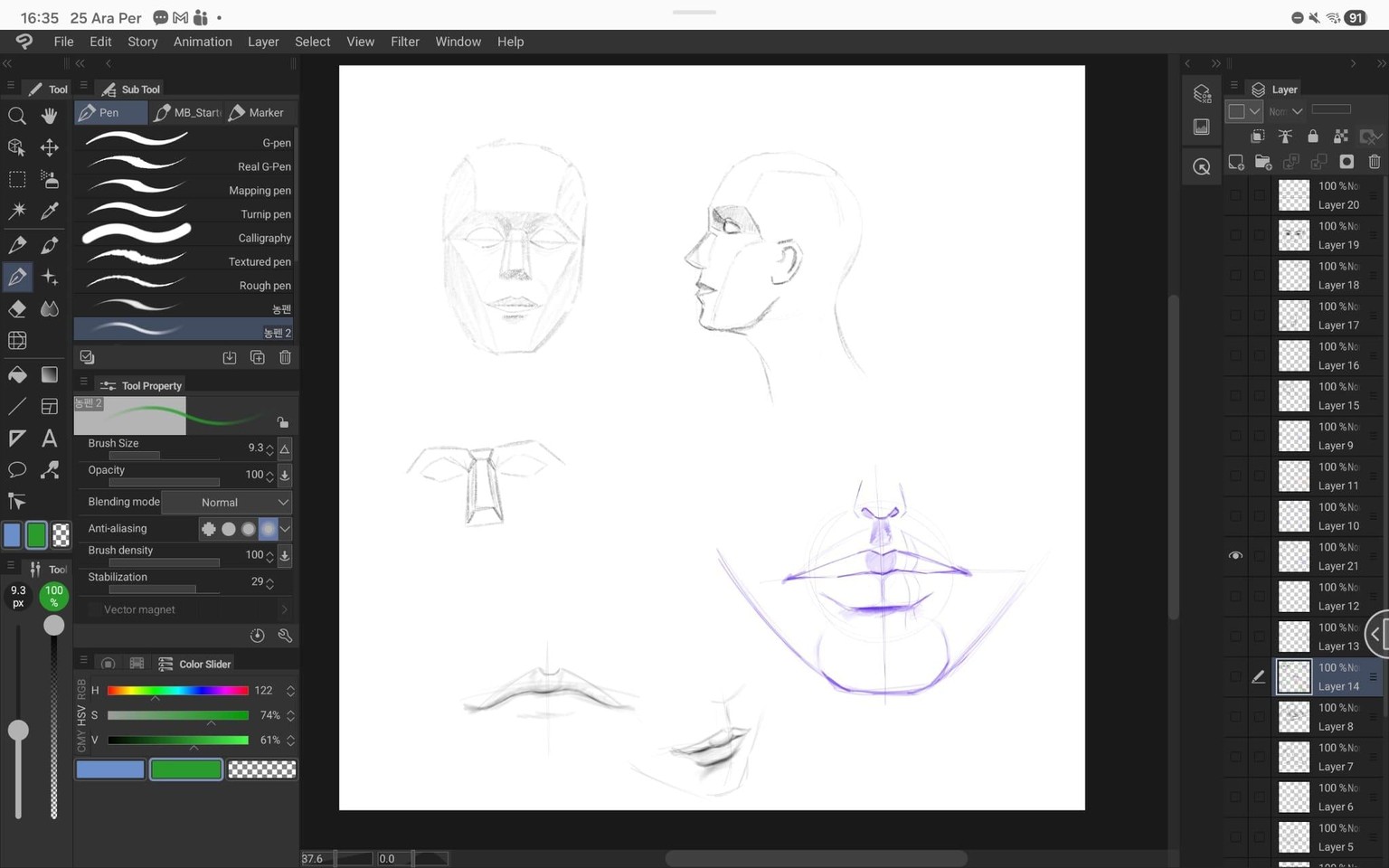Click the Create layer mask icon
The width and height of the screenshot is (1389, 868).
(x=1346, y=162)
